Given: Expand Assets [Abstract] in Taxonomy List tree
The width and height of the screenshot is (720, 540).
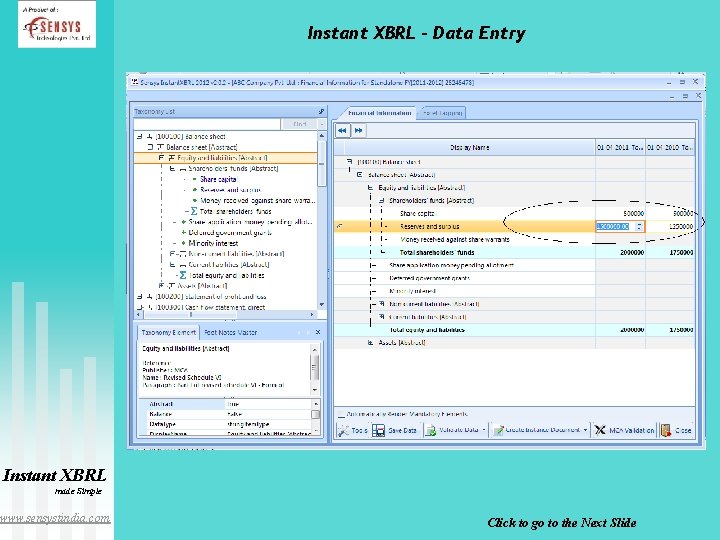Looking at the screenshot, I should click(161, 286).
